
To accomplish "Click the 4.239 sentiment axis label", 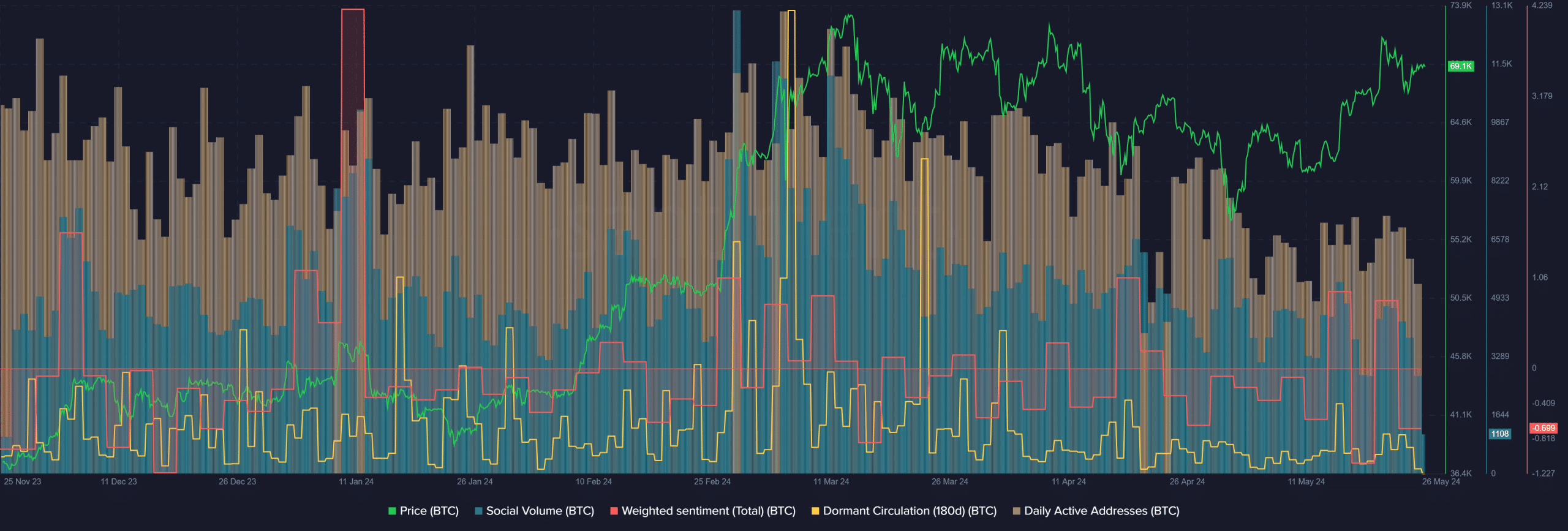I will 1542,6.
